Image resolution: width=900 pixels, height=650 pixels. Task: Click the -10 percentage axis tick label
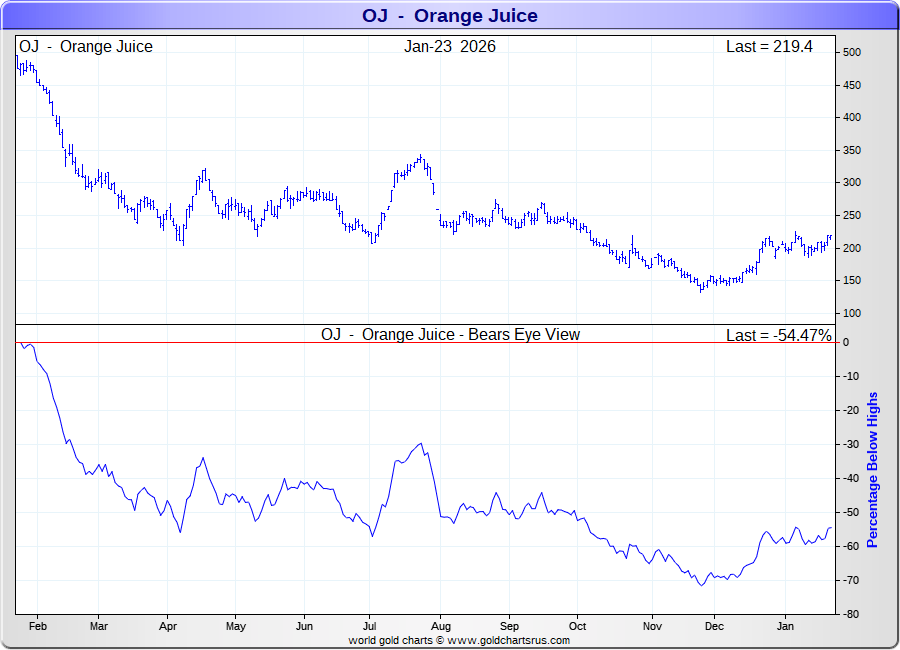pos(850,377)
